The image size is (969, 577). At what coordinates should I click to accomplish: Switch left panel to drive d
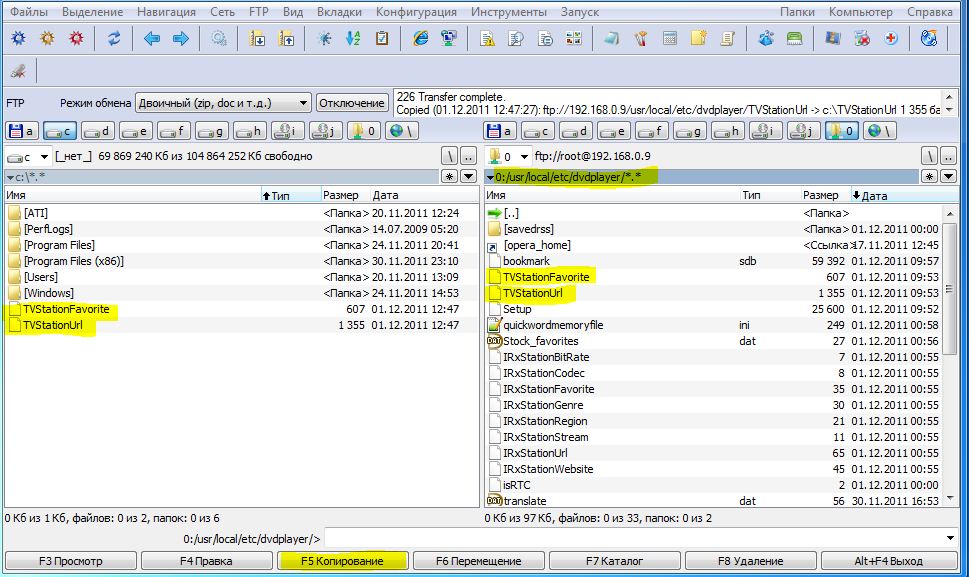point(98,131)
